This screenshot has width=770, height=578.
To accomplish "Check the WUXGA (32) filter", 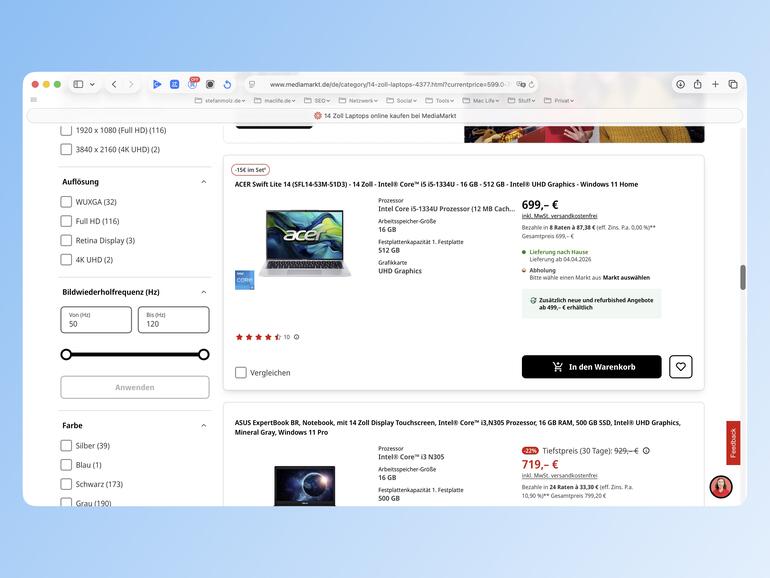I will (66, 202).
